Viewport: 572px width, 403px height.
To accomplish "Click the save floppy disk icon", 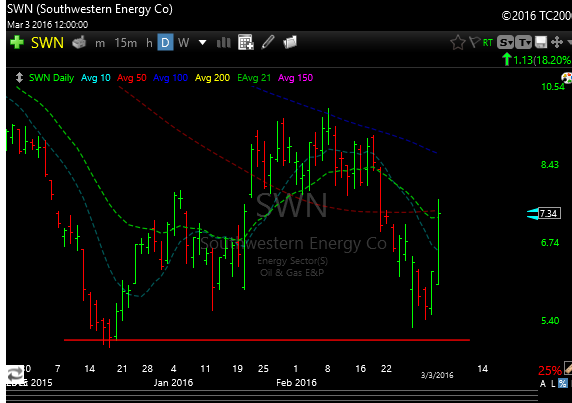I will coord(541,42).
